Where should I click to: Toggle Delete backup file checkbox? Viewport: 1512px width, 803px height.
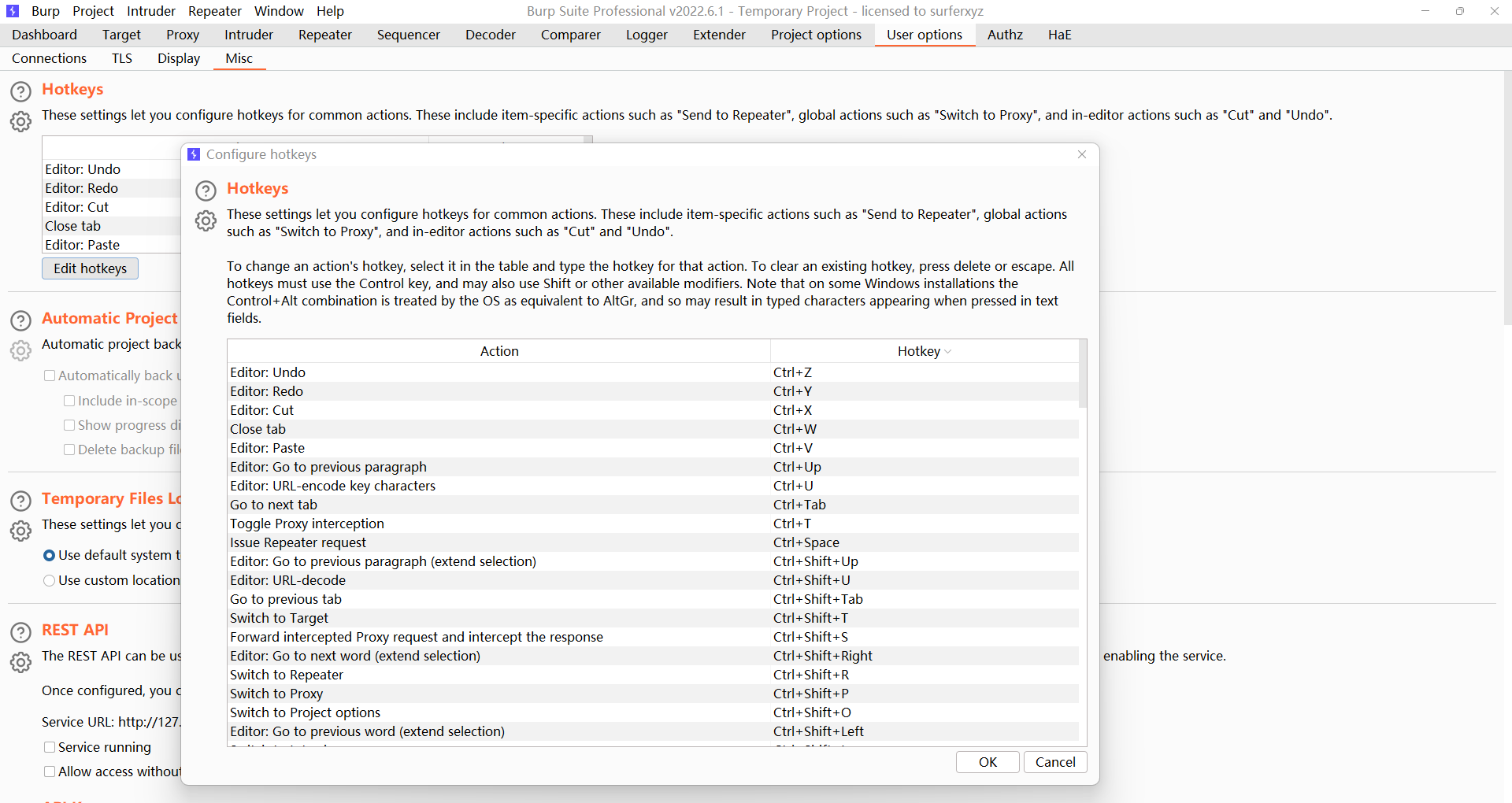pyautogui.click(x=69, y=450)
